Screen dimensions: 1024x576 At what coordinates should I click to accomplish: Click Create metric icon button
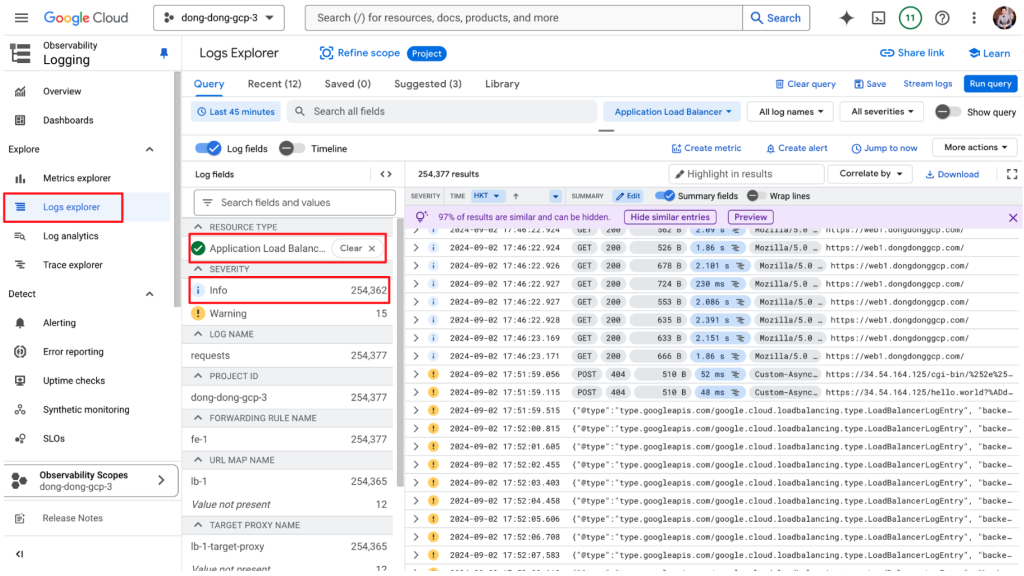(x=706, y=148)
